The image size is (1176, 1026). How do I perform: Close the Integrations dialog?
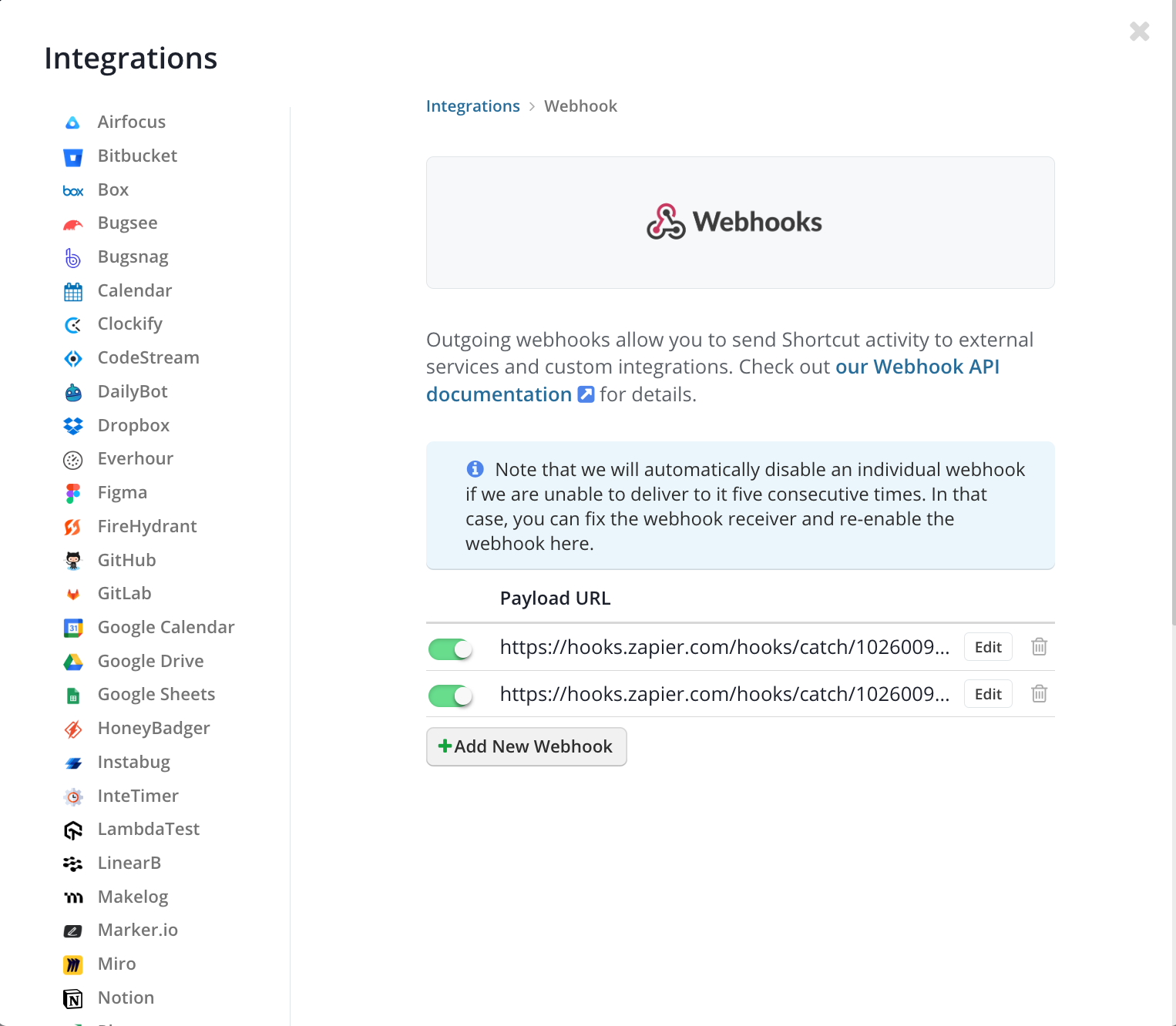(1139, 31)
